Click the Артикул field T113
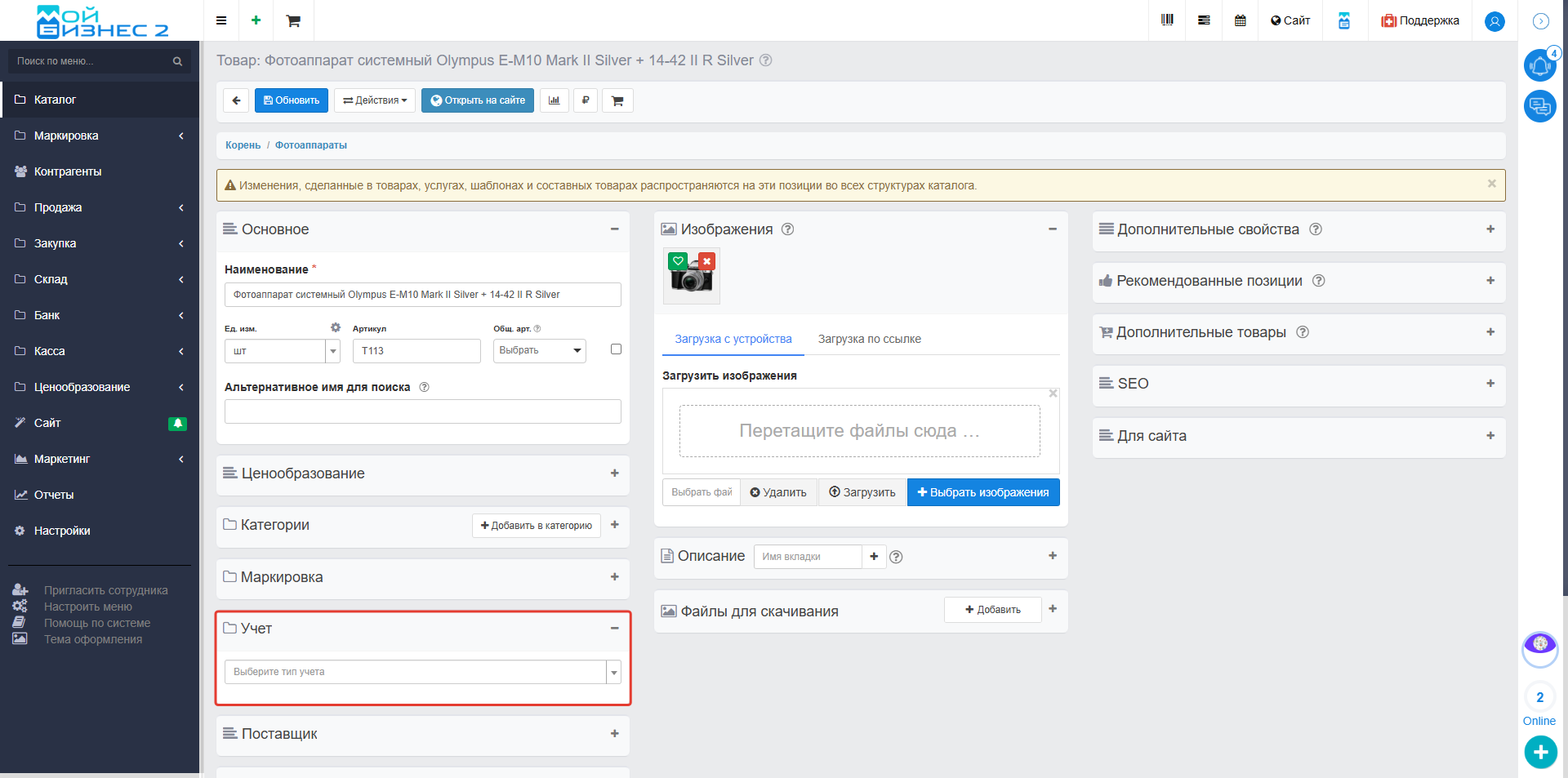 pyautogui.click(x=416, y=351)
